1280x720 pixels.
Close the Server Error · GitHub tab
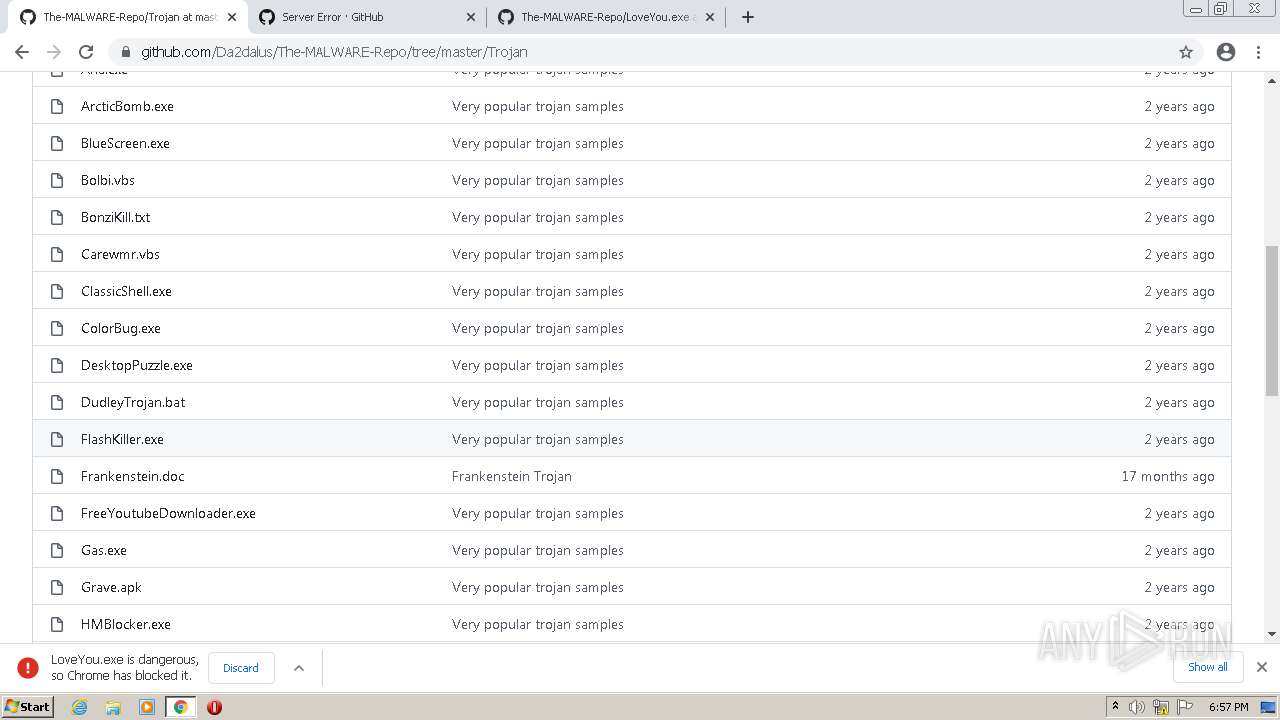point(471,17)
